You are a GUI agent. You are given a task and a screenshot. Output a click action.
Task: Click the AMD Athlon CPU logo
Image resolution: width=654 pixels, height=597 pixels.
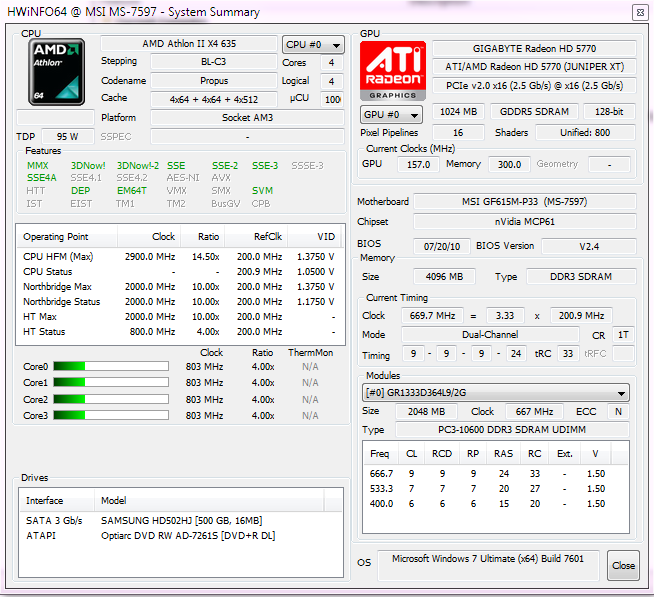tap(57, 72)
